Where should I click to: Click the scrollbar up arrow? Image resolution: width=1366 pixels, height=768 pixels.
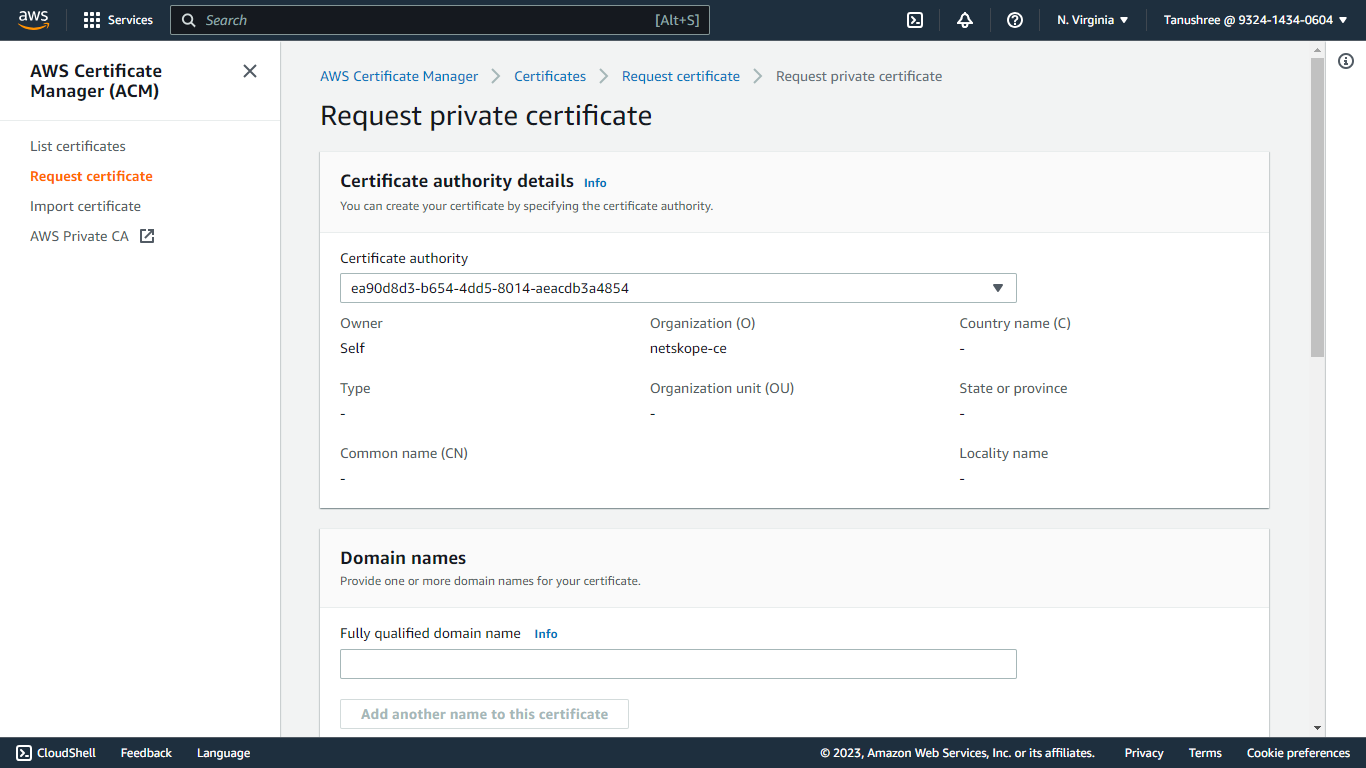(1317, 49)
